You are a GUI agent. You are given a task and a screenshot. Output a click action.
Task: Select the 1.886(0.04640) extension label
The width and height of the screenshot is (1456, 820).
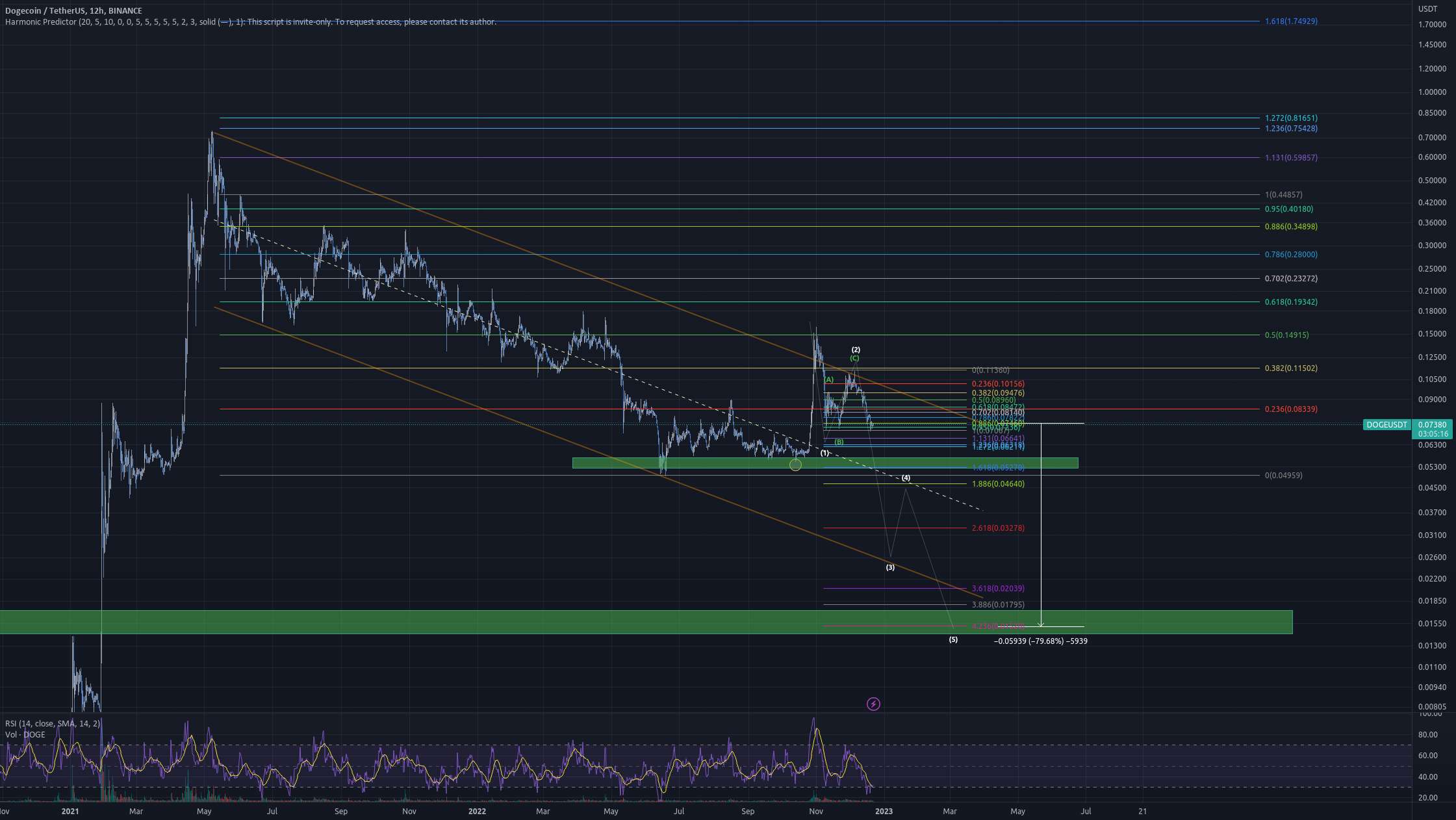[998, 484]
